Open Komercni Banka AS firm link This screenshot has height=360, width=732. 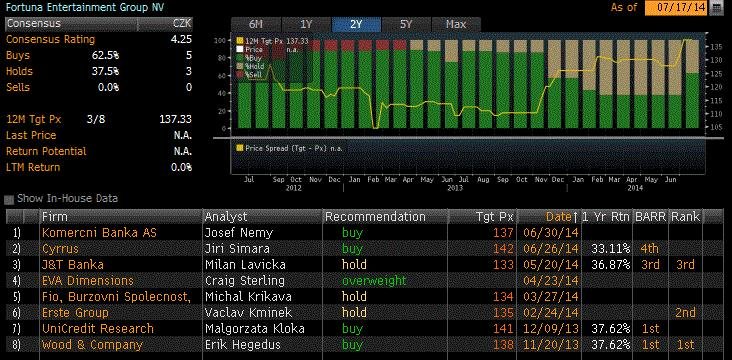99,233
